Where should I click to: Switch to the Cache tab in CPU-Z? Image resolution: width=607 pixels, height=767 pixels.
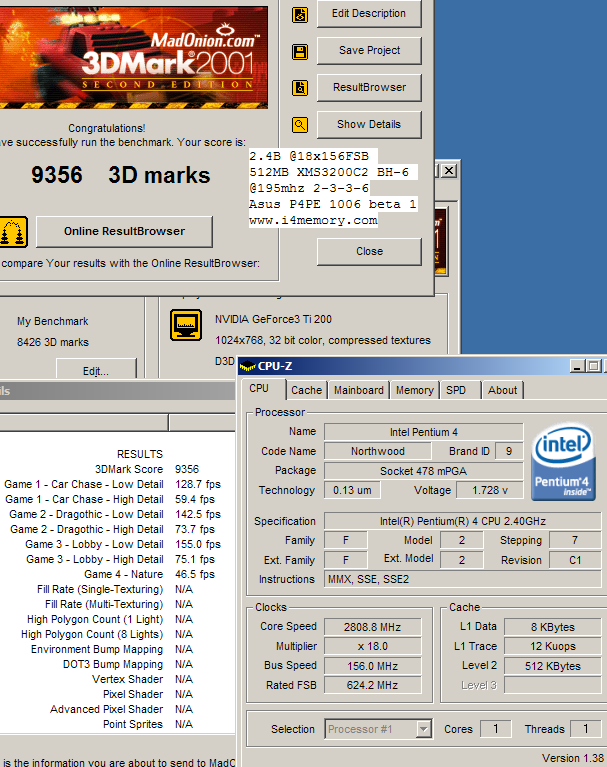pos(307,390)
